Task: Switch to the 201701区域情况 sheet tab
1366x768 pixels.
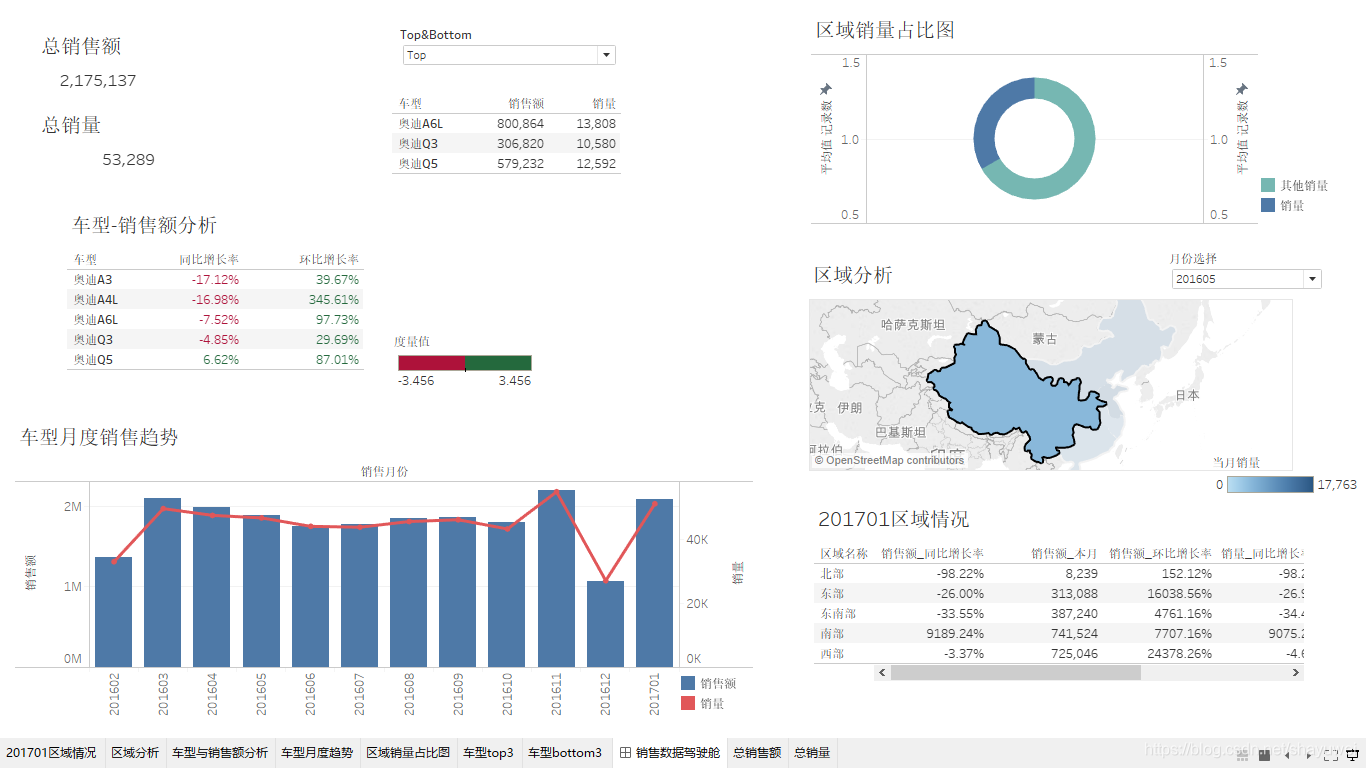Action: coord(51,753)
